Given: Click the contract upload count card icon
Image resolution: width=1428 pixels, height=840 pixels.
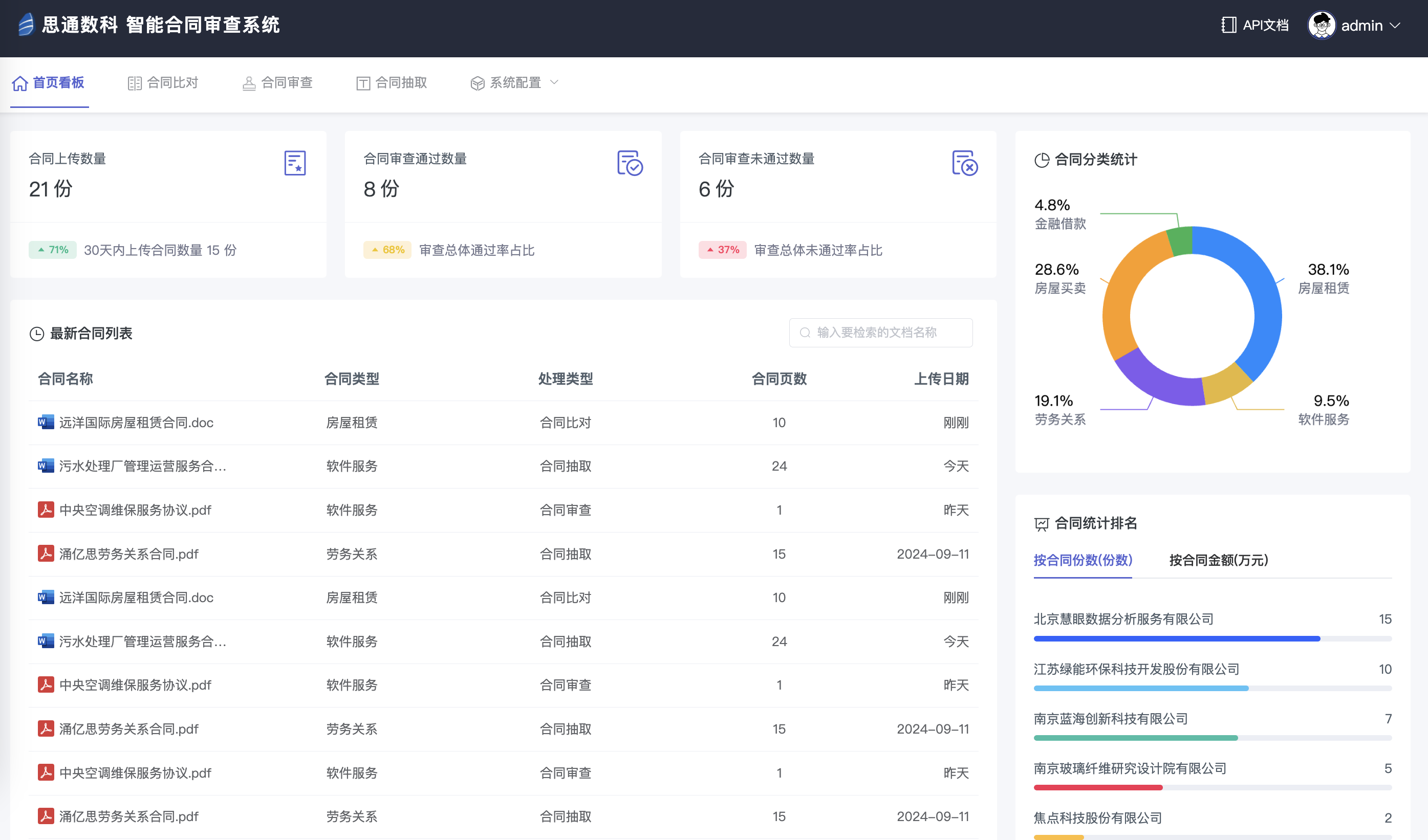Looking at the screenshot, I should click(295, 163).
